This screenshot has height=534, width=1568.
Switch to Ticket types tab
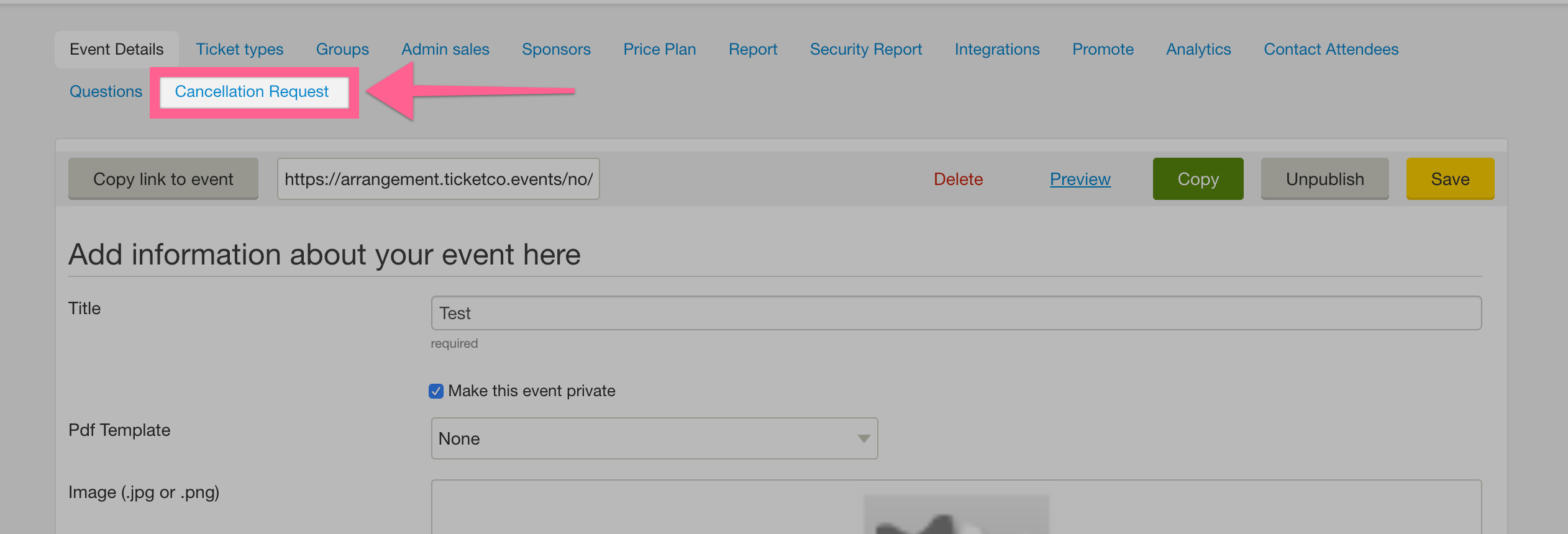coord(240,49)
